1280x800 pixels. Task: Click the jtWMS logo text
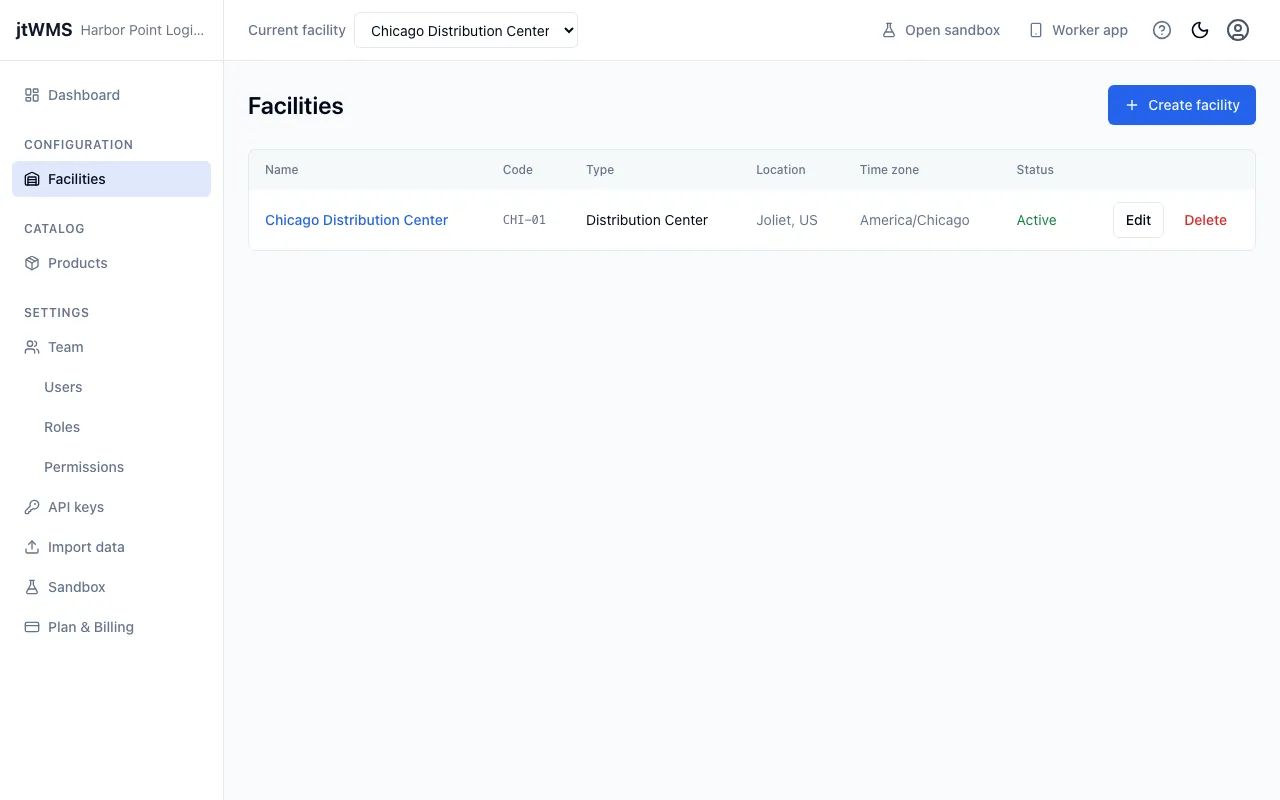44,30
